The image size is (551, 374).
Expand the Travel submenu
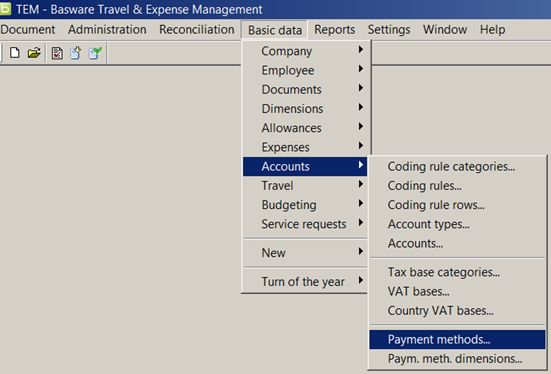point(305,186)
